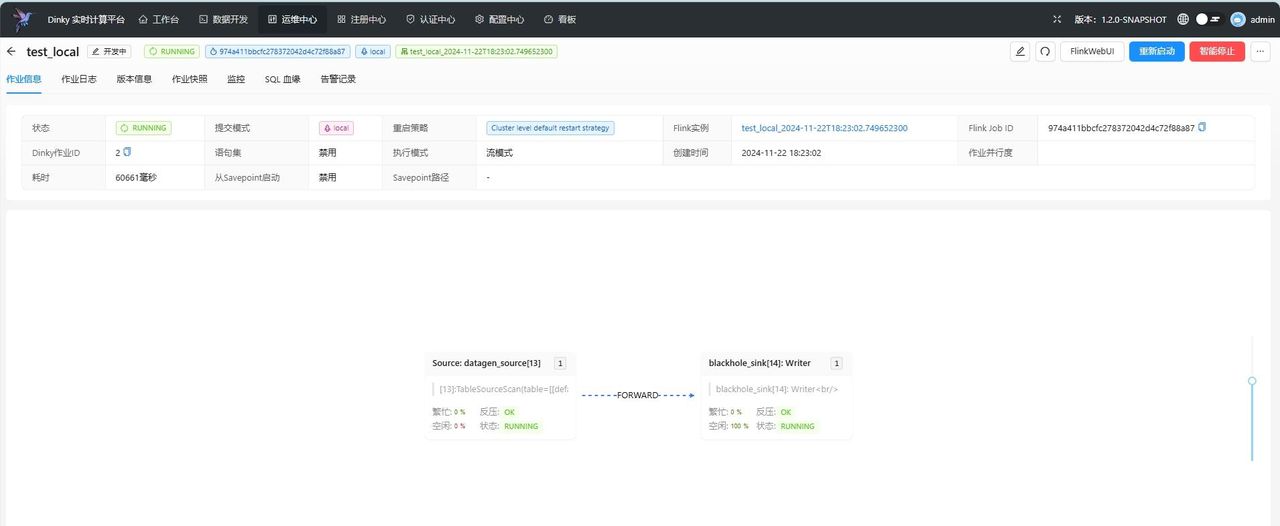
Task: Click job ID tag in header
Action: [277, 51]
